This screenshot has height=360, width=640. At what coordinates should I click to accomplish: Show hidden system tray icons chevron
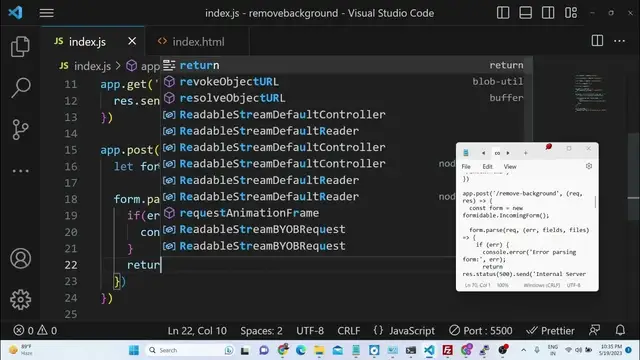523,350
